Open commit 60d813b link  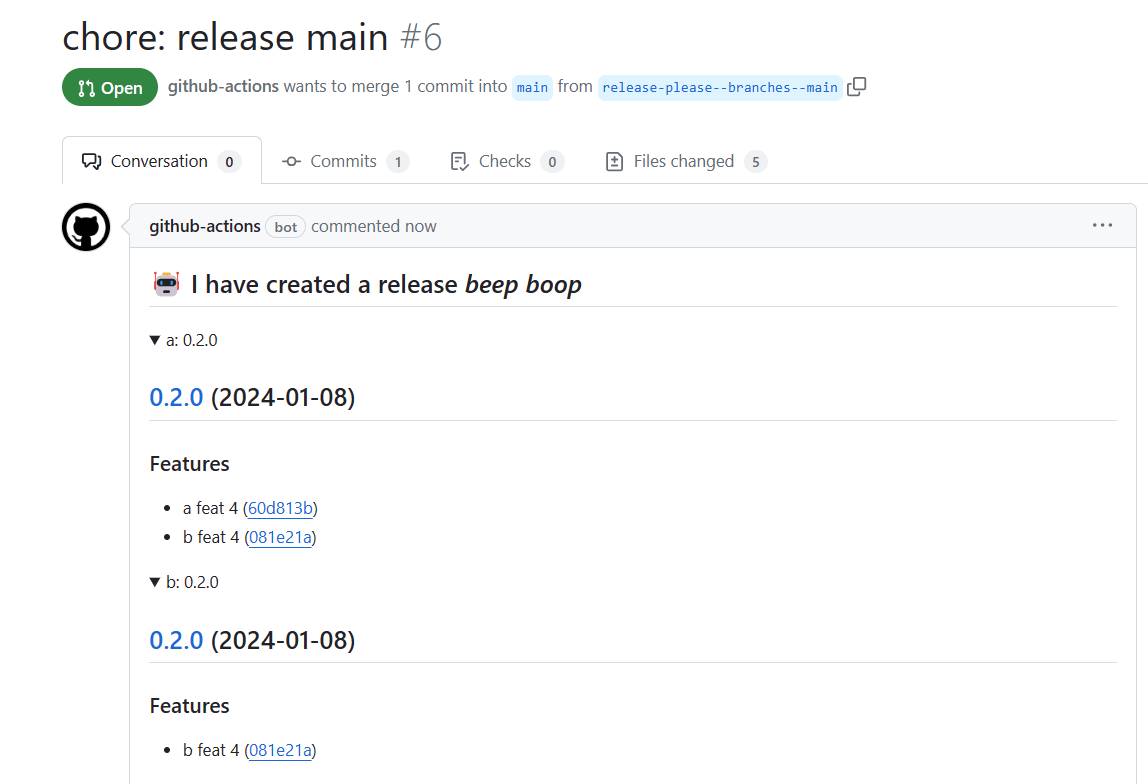(x=280, y=508)
